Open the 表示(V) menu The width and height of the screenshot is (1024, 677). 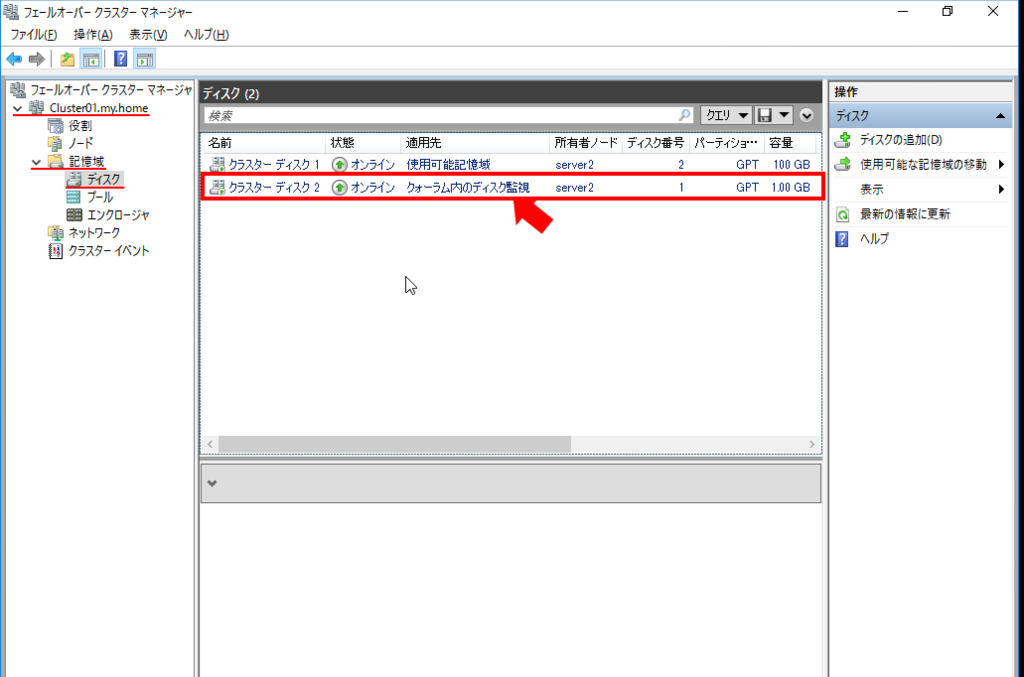[x=148, y=35]
